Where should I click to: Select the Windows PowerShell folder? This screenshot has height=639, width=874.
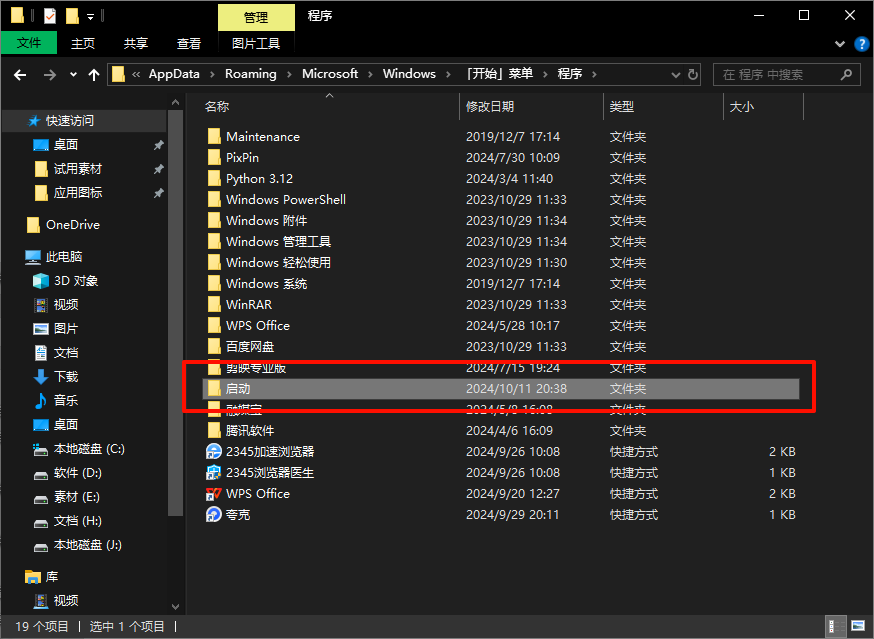(x=285, y=200)
